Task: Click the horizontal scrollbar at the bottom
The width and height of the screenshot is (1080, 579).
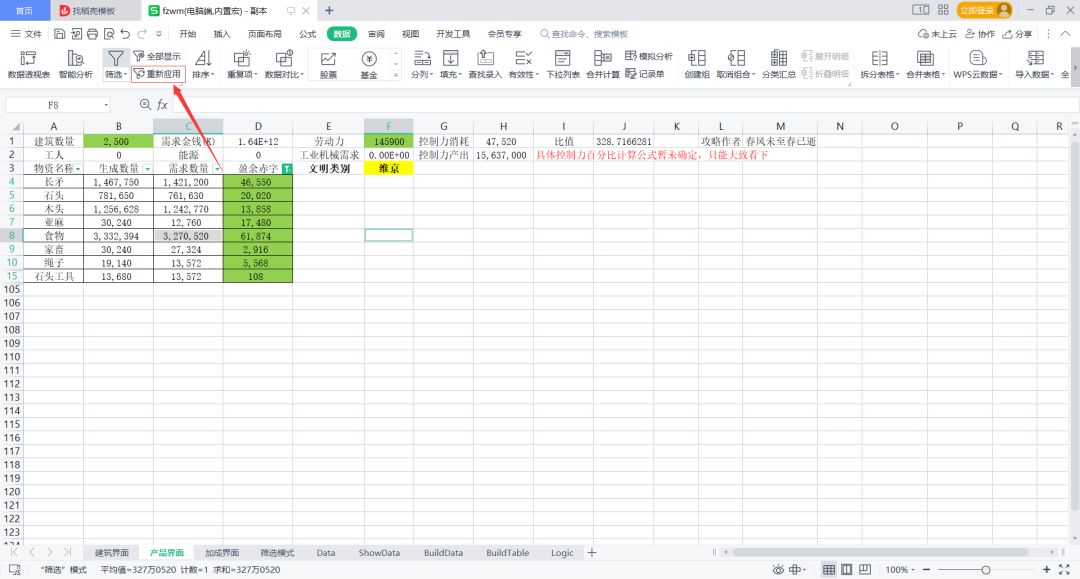Action: [x=880, y=552]
